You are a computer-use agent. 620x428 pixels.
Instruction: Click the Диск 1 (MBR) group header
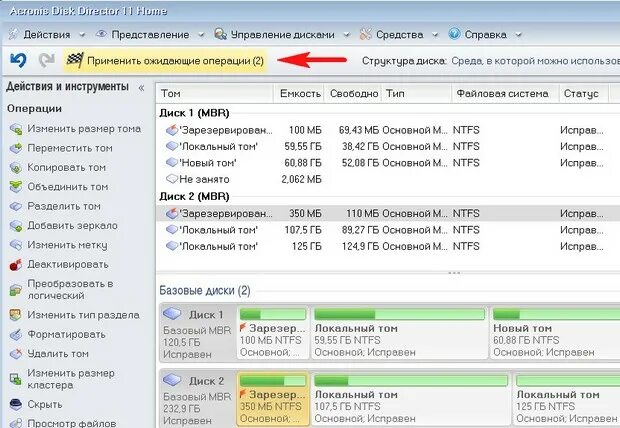[195, 113]
